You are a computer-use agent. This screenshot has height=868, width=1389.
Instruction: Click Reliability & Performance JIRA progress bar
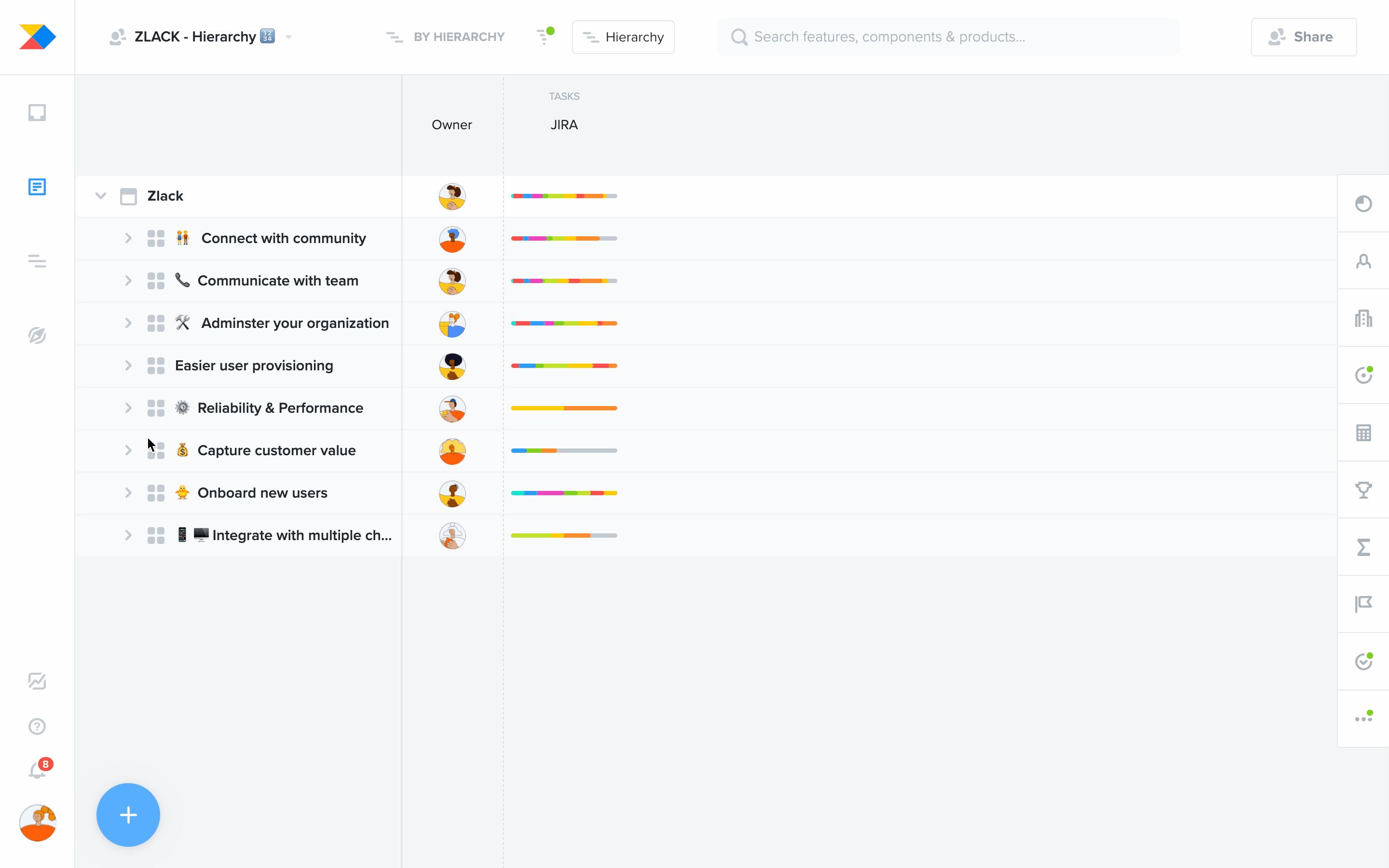pyautogui.click(x=564, y=408)
